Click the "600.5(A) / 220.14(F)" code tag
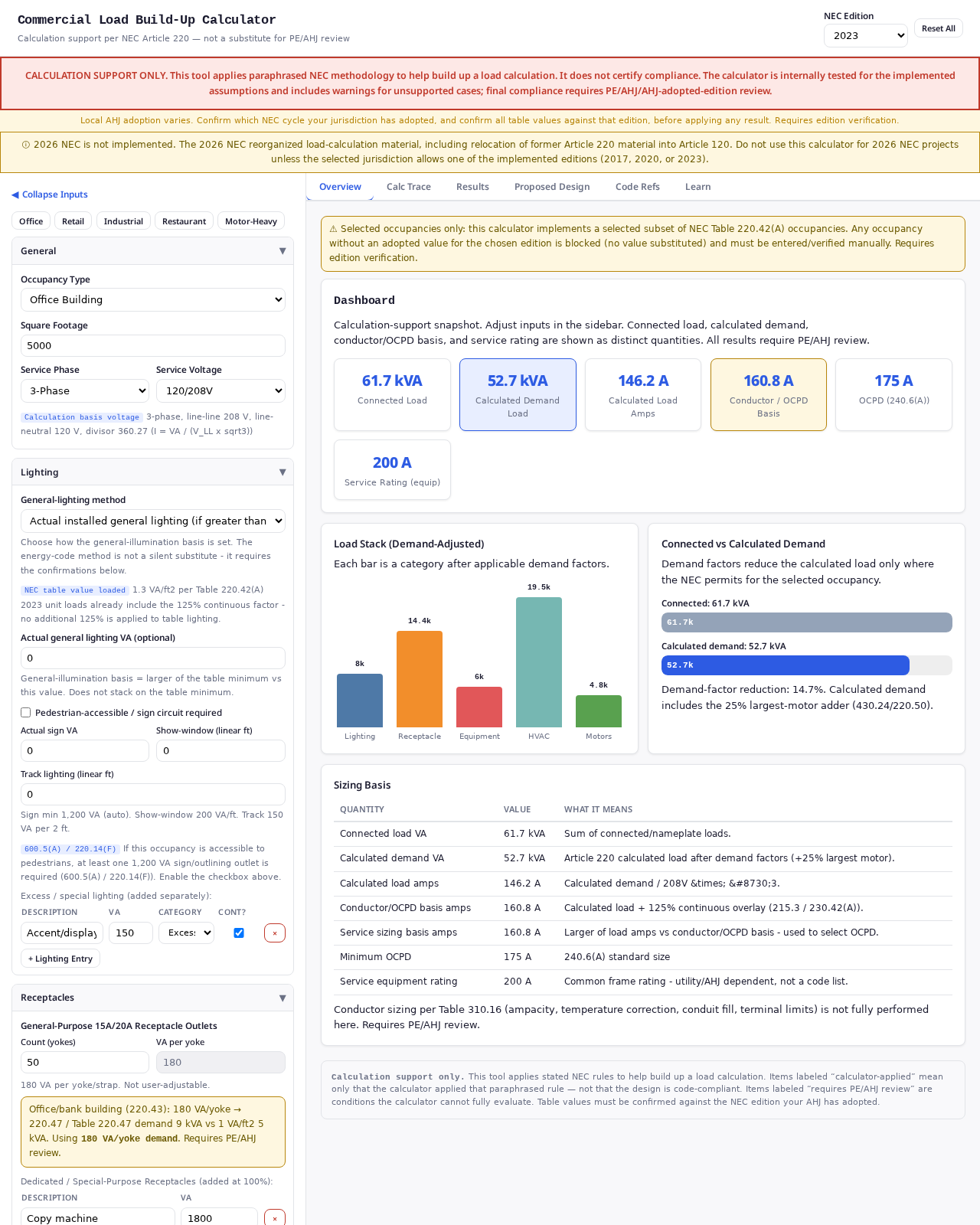This screenshot has width=980, height=1225. click(70, 849)
